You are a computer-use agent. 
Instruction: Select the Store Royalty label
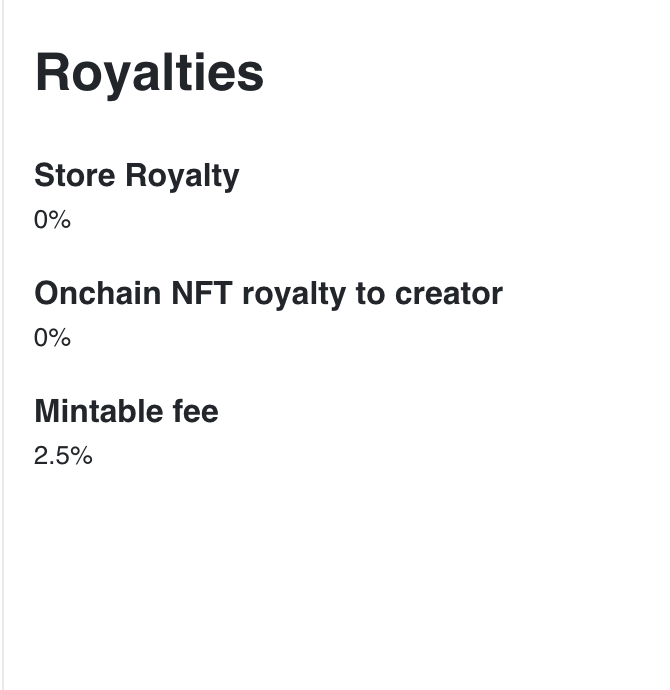pyautogui.click(x=137, y=176)
